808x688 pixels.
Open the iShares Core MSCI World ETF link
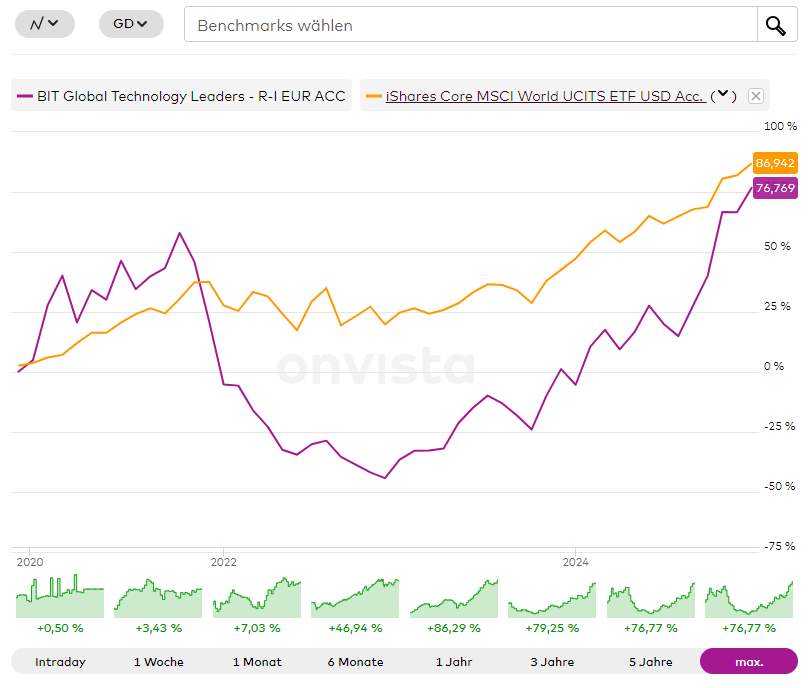[545, 96]
